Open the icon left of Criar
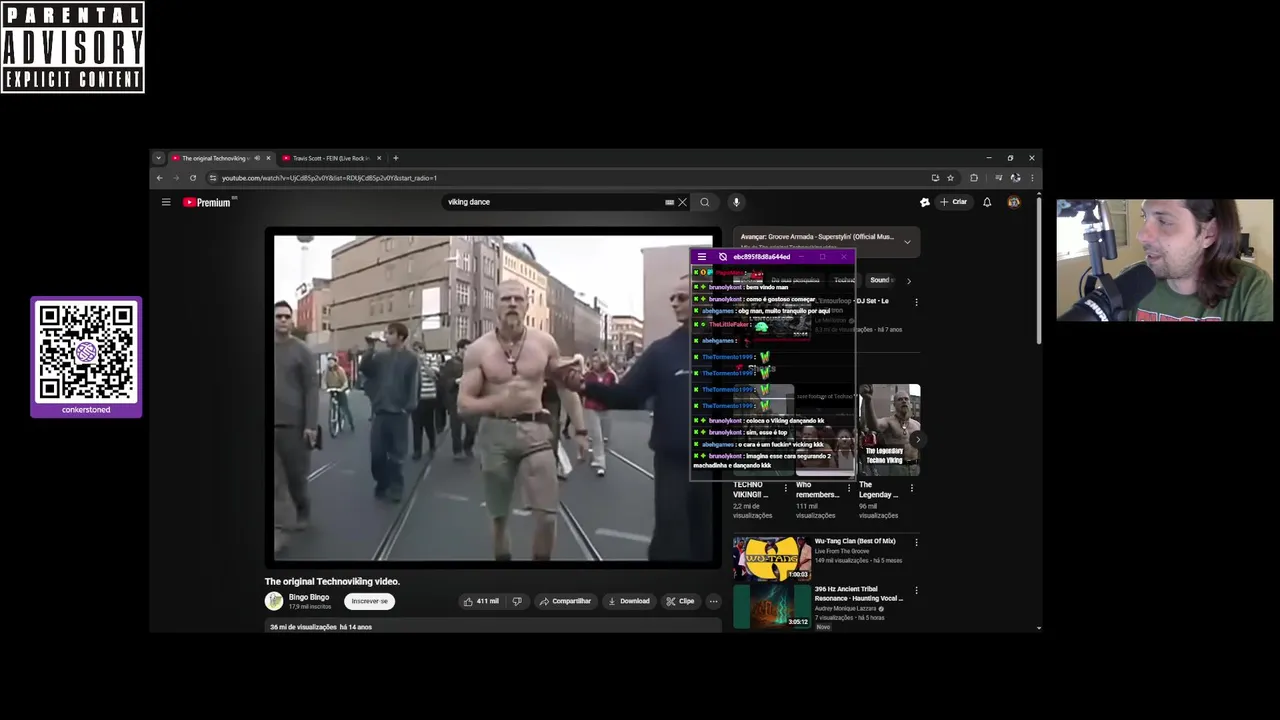Viewport: 1280px width, 720px height. (x=925, y=202)
